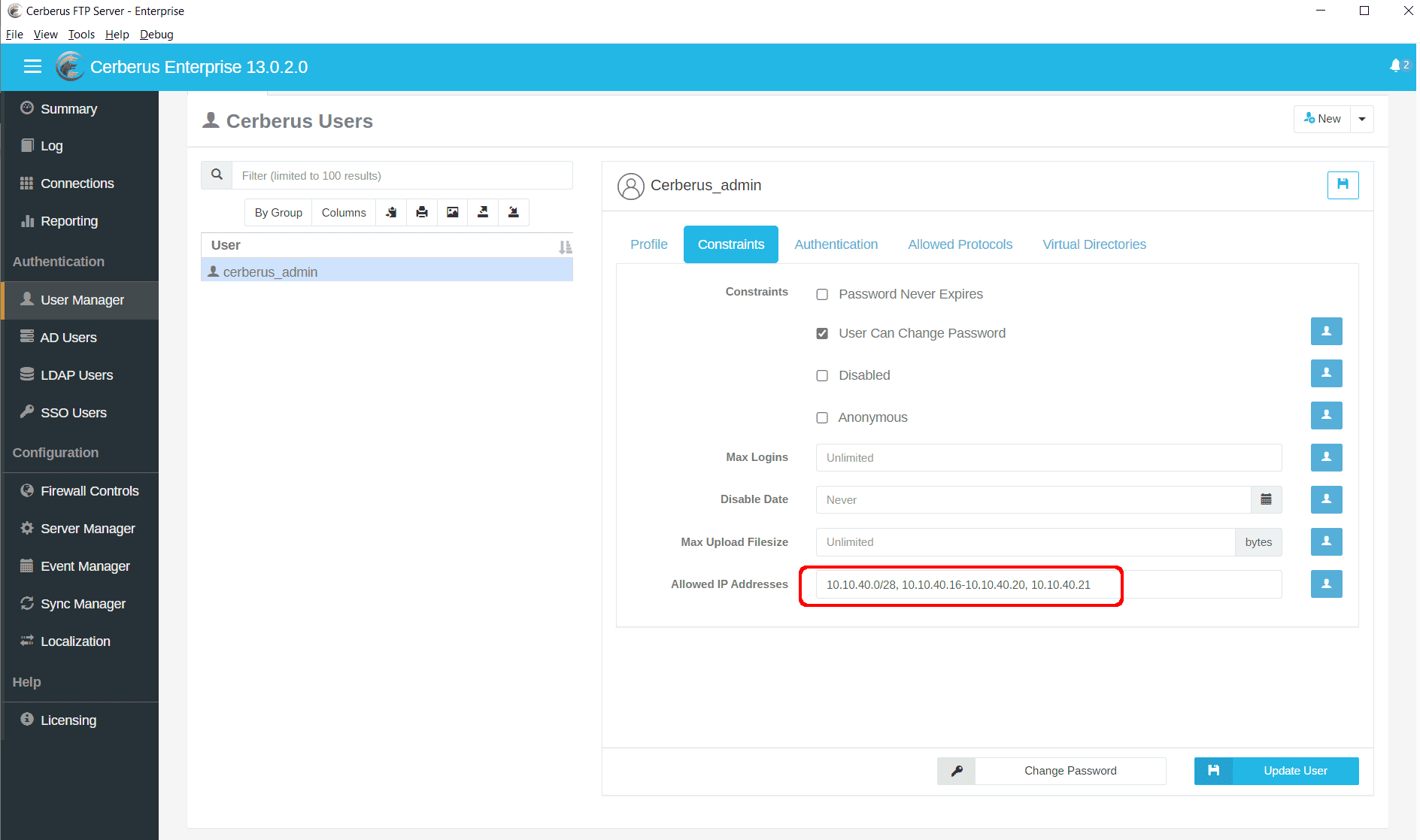
Task: Click the Max Upload Filesize field
Action: coord(1025,541)
